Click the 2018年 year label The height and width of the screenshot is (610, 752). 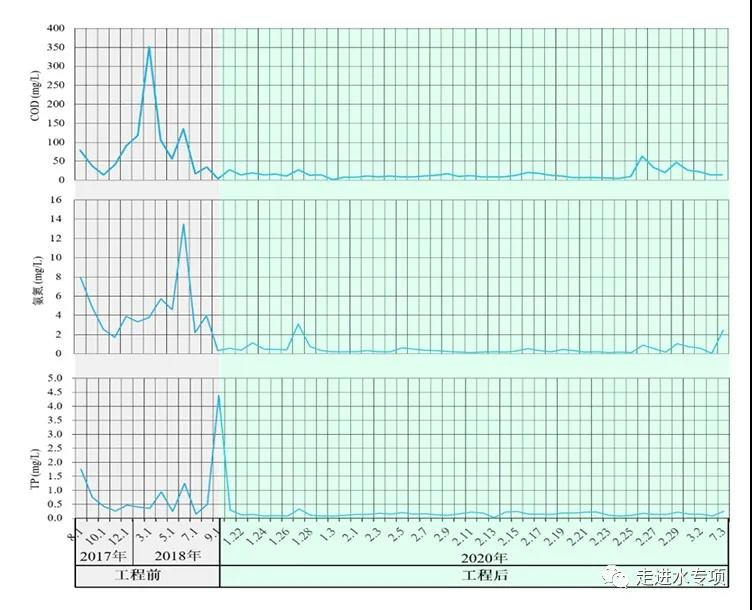click(177, 556)
